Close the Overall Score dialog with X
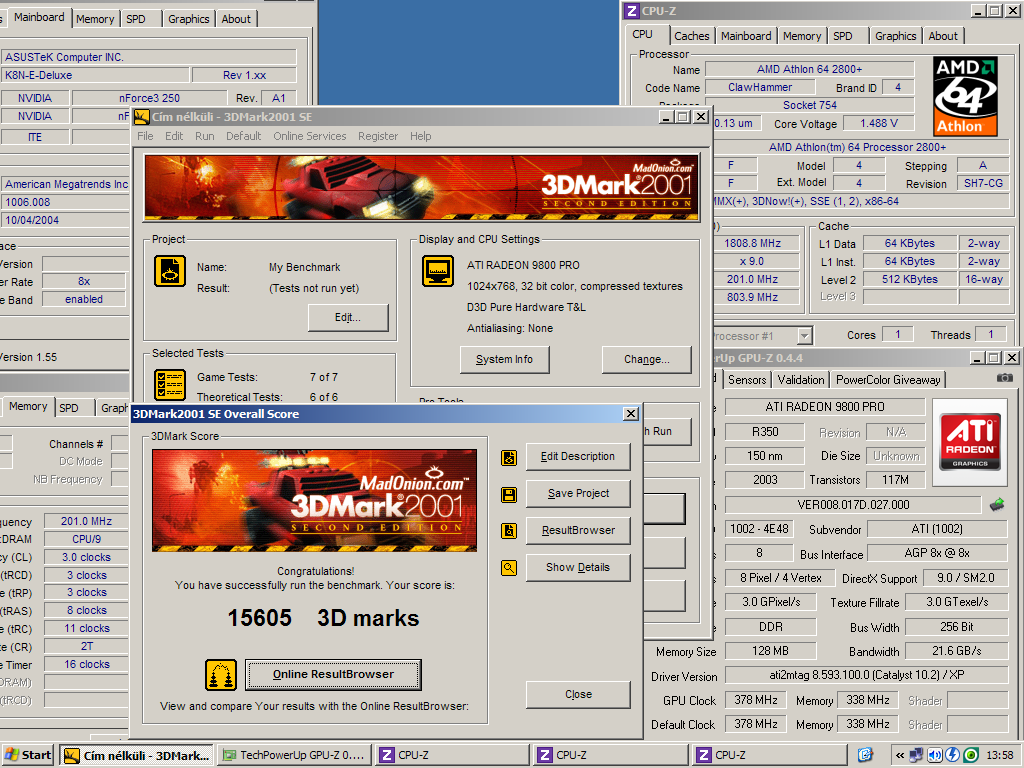 631,413
